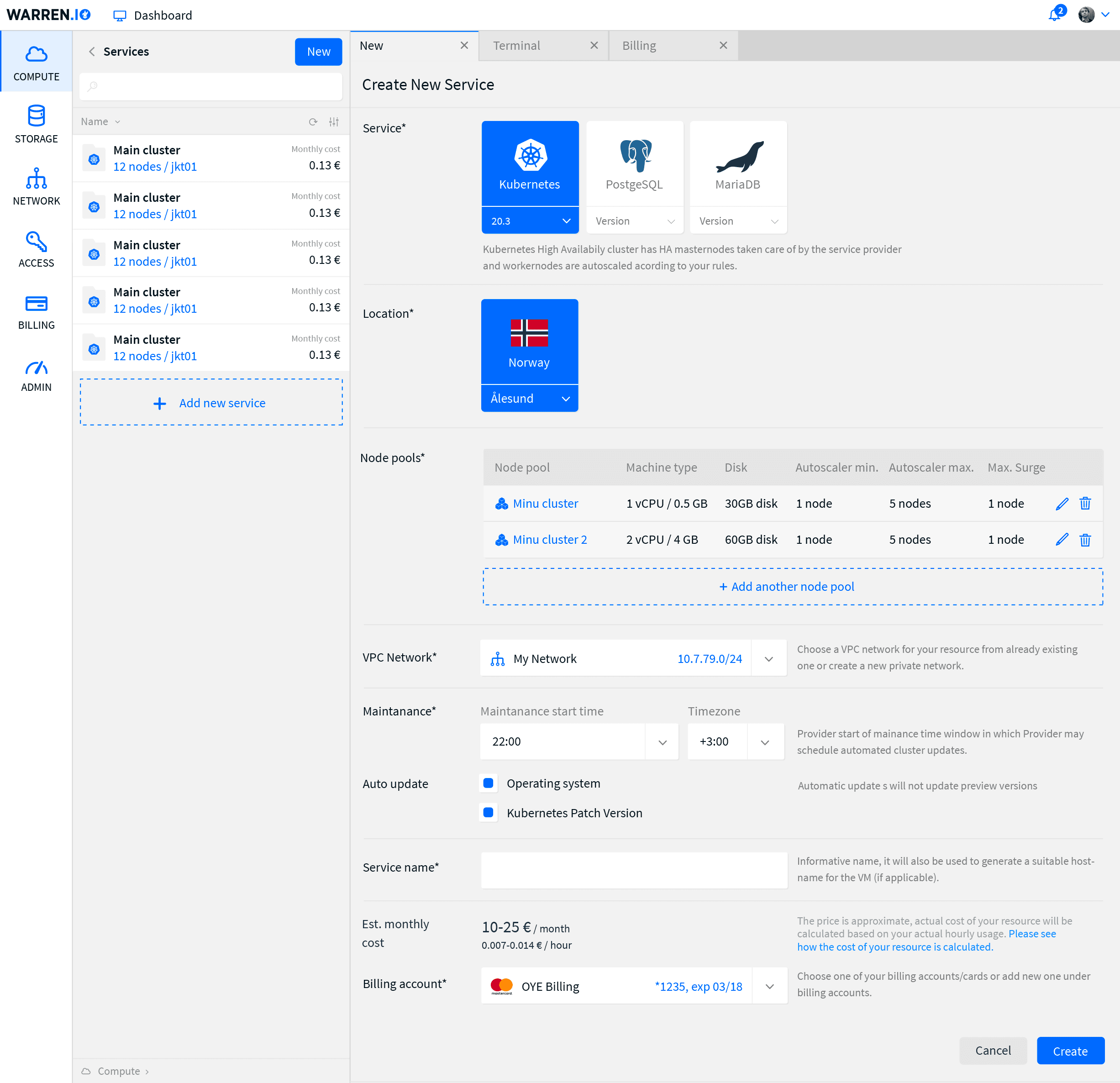Go back with the arrow beside Services
1120x1083 pixels.
(91, 52)
